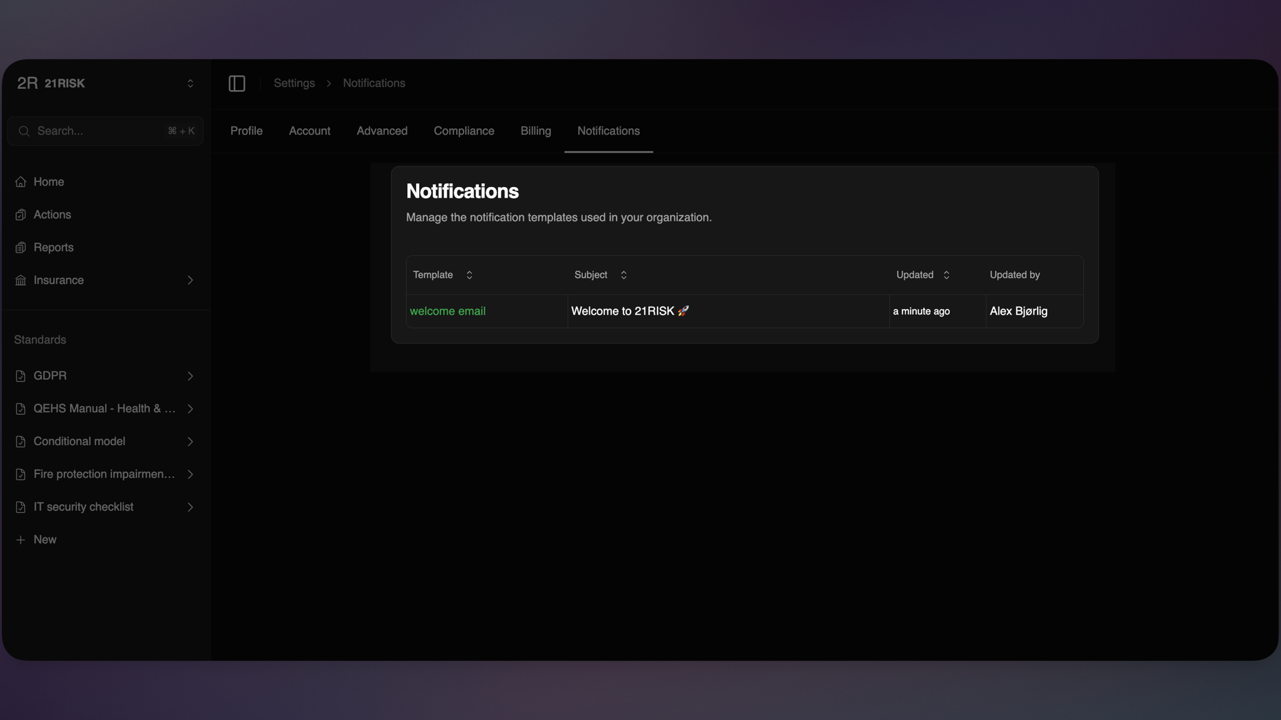This screenshot has width=1281, height=720.
Task: Click the IT security checklist document icon
Action: [19, 506]
